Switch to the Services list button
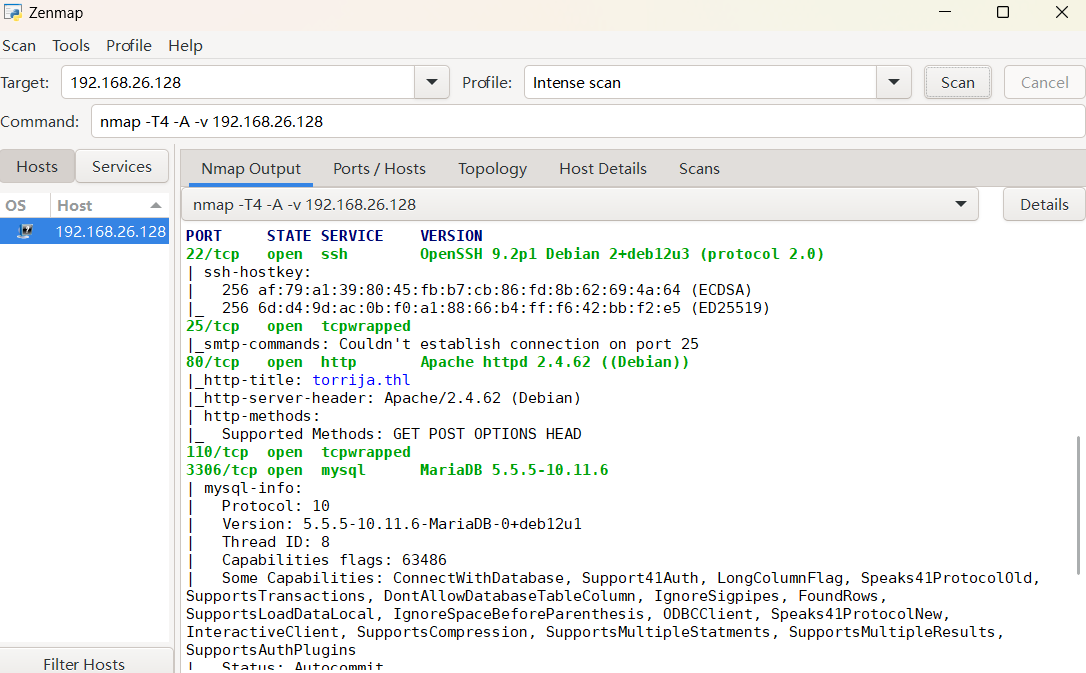Viewport: 1086px width, 673px height. 122,167
